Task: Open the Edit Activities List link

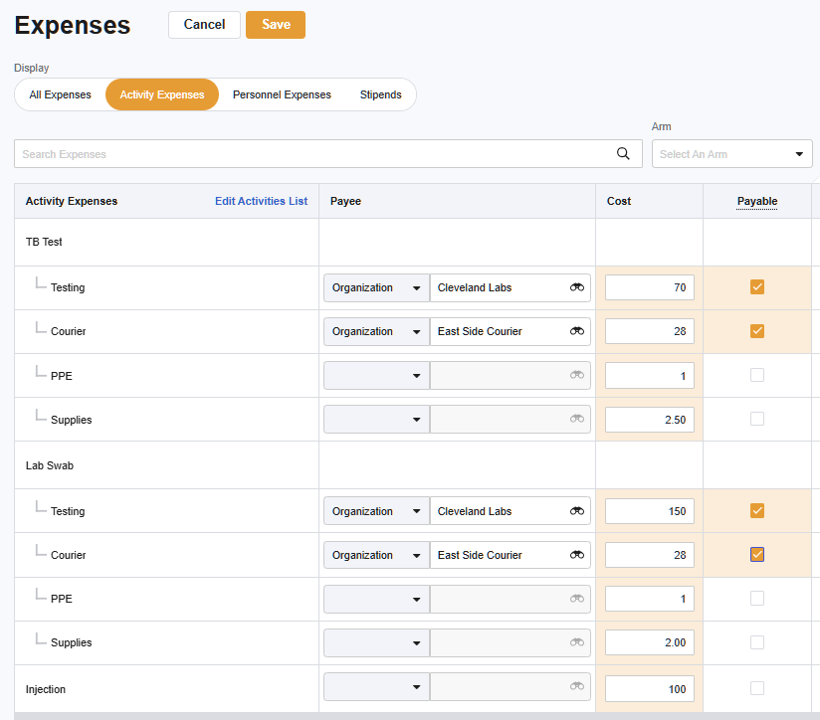Action: [x=261, y=201]
